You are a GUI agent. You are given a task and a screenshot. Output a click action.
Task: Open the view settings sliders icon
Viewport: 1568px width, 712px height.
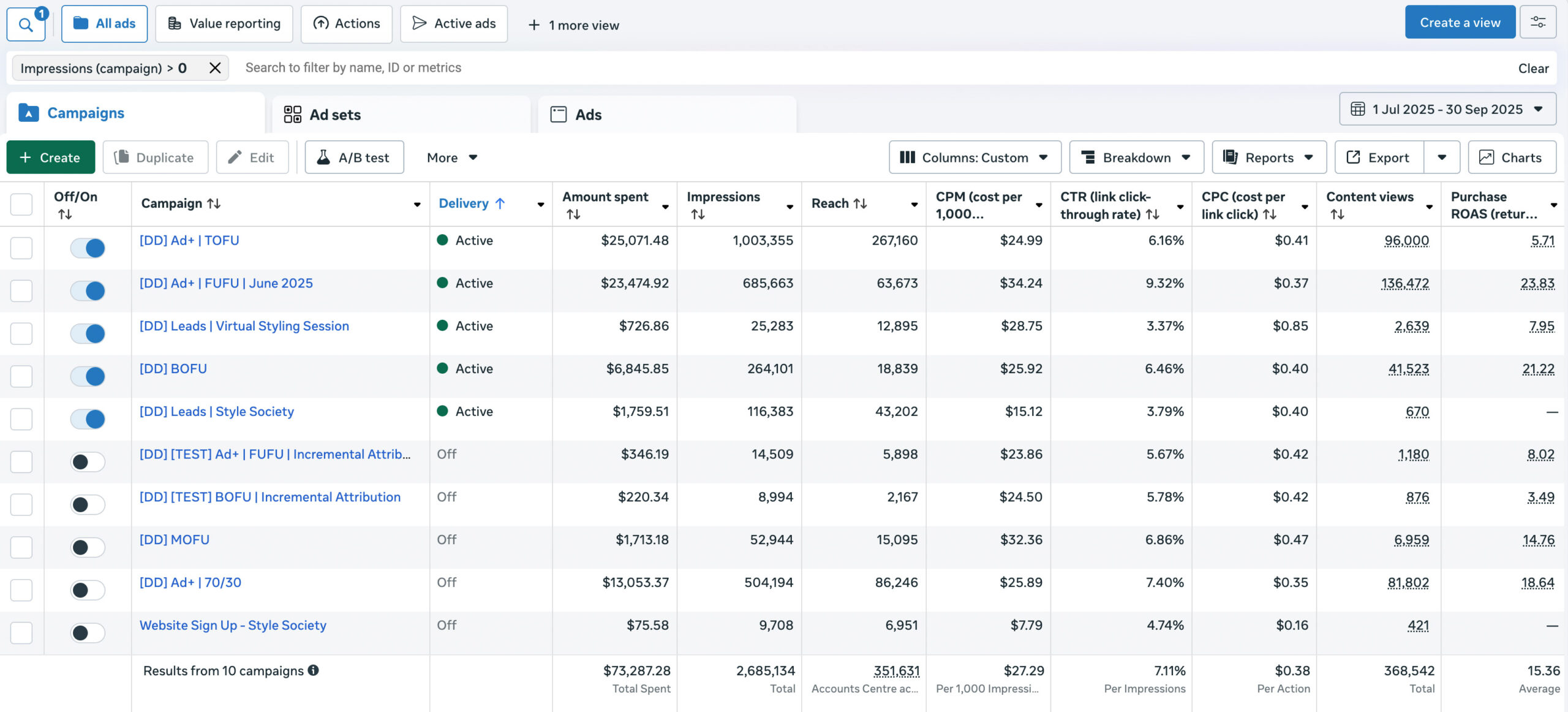click(1537, 23)
